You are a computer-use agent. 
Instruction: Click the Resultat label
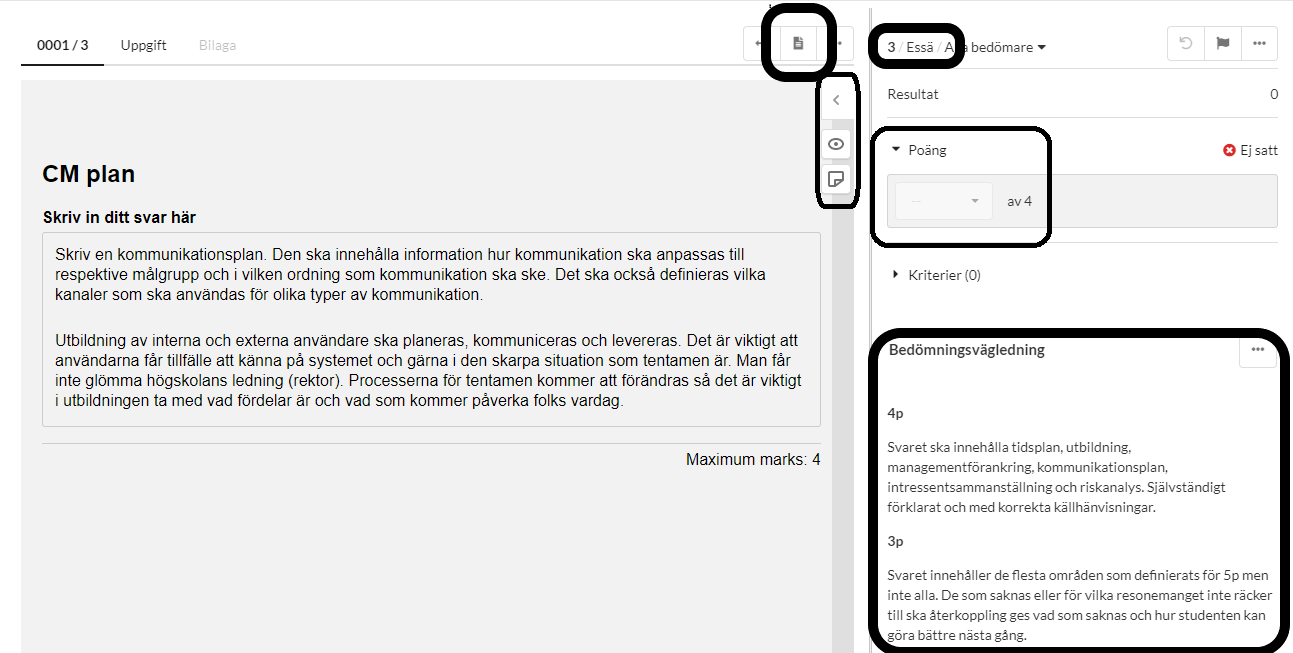click(913, 94)
